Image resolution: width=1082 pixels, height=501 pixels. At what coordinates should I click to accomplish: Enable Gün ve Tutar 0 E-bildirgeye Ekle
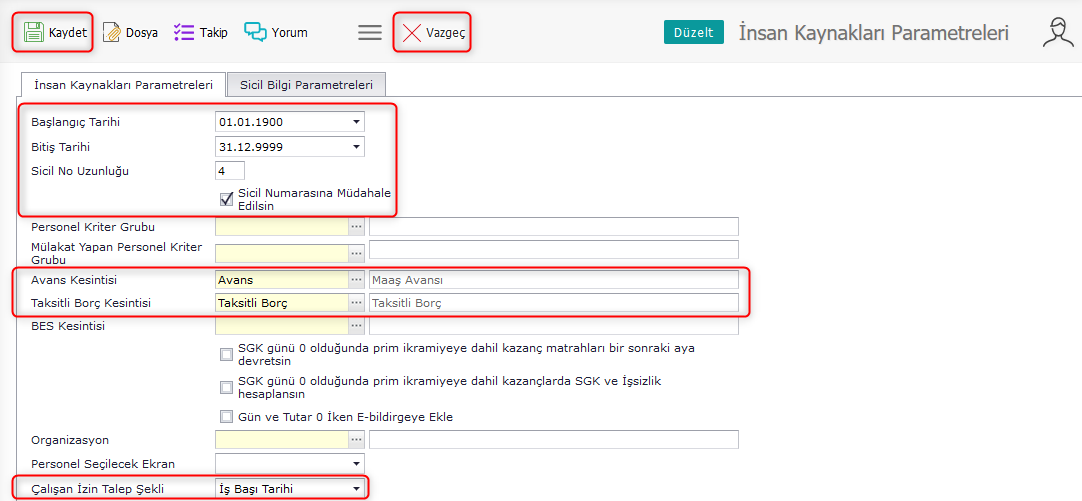click(226, 417)
